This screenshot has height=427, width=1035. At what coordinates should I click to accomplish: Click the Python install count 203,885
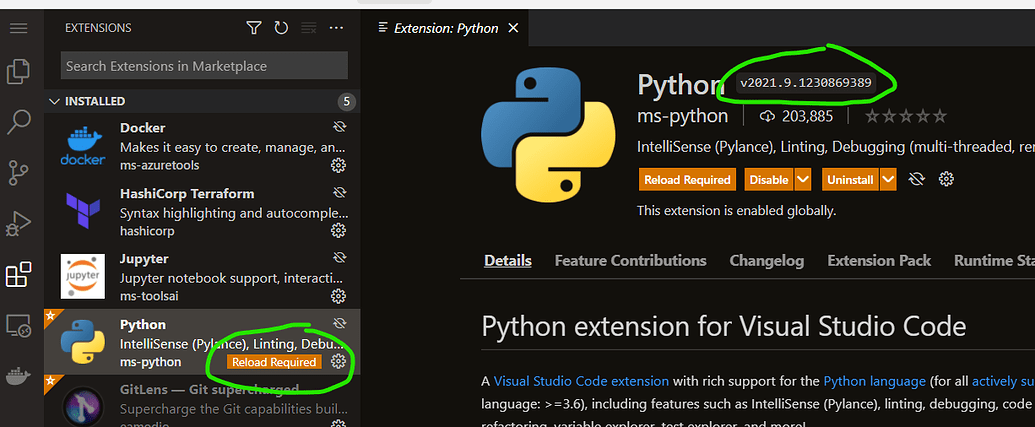(x=797, y=117)
